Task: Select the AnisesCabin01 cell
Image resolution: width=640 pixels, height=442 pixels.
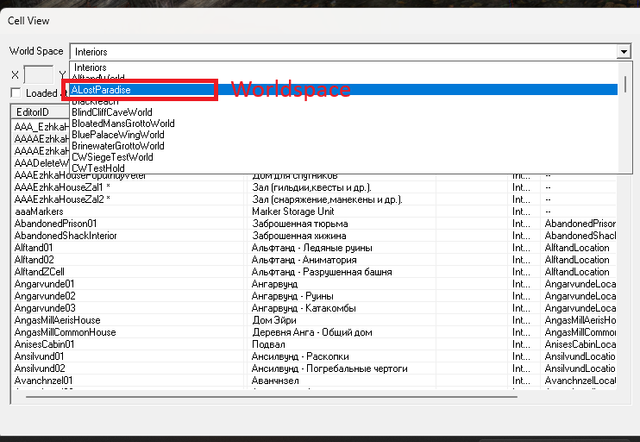Action: point(44,344)
